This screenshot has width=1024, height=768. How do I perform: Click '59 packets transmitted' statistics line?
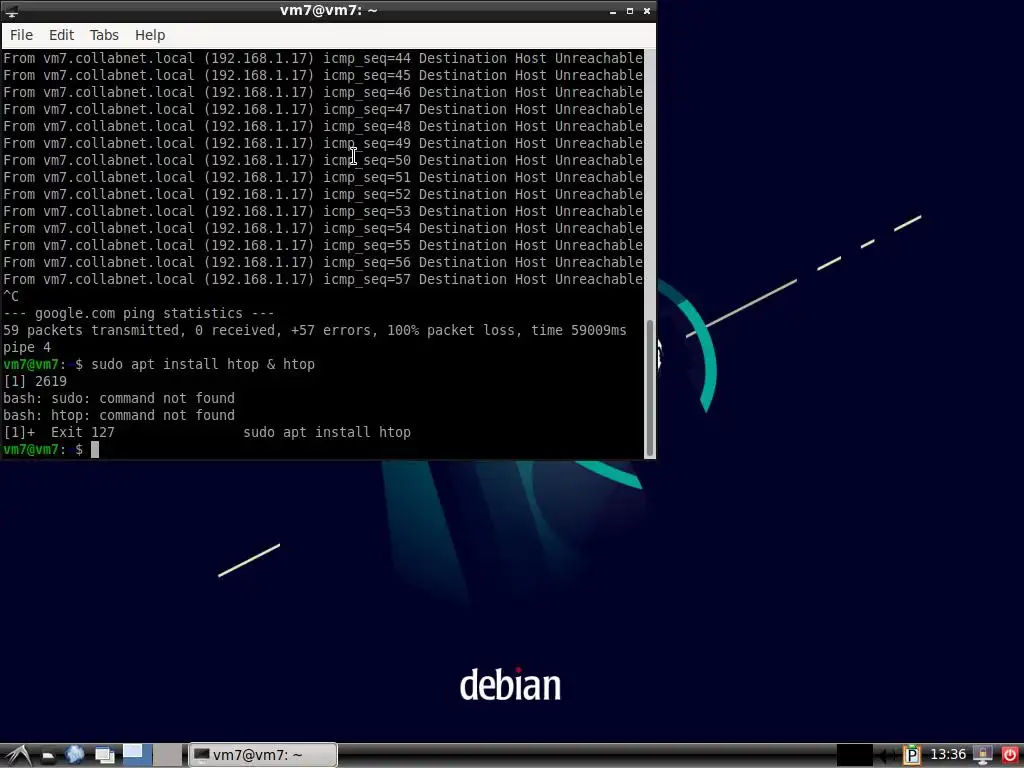pos(315,330)
